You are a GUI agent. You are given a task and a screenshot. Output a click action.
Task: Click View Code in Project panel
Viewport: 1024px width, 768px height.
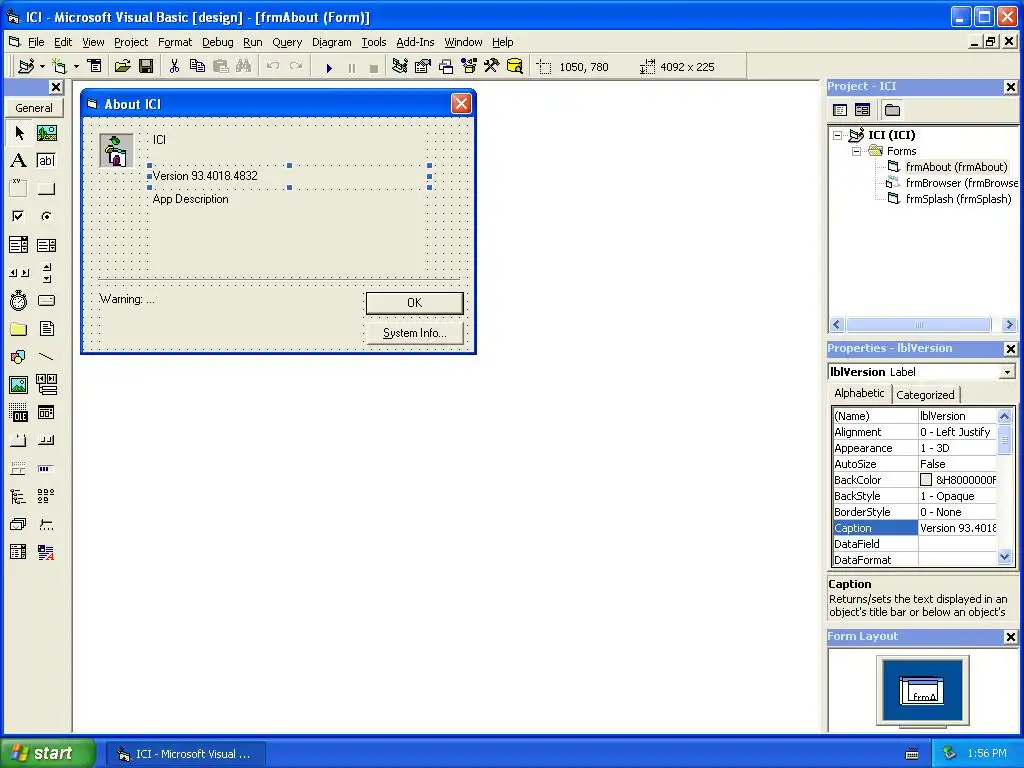(840, 110)
